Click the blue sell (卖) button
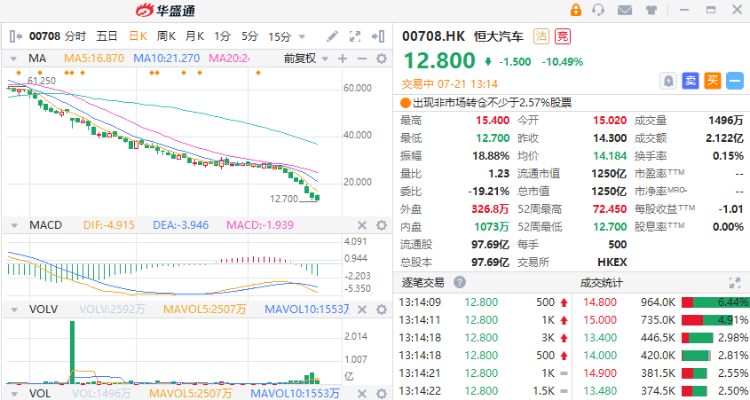Viewport: 750px width, 400px height. (x=690, y=81)
